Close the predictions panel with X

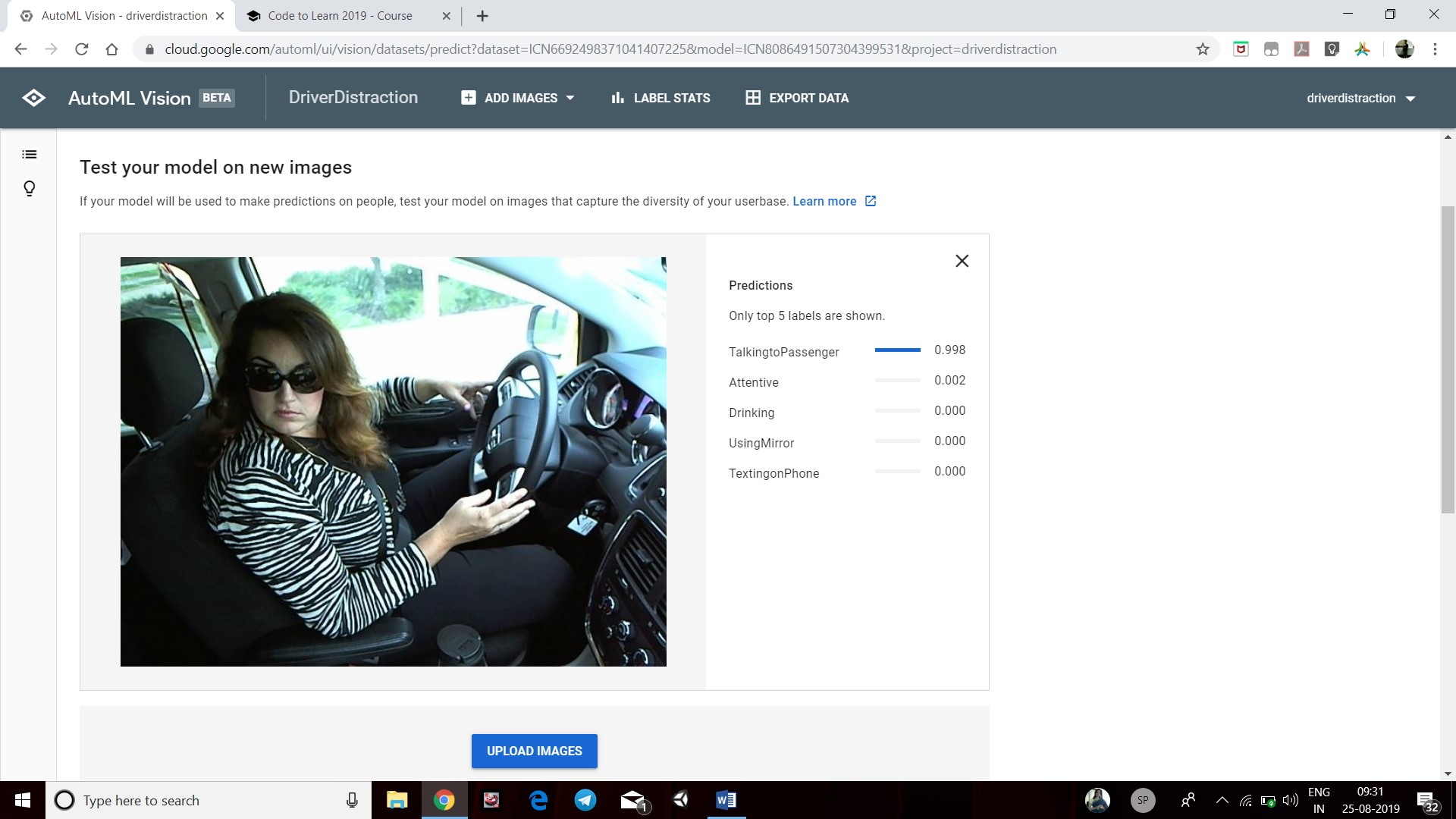click(962, 261)
